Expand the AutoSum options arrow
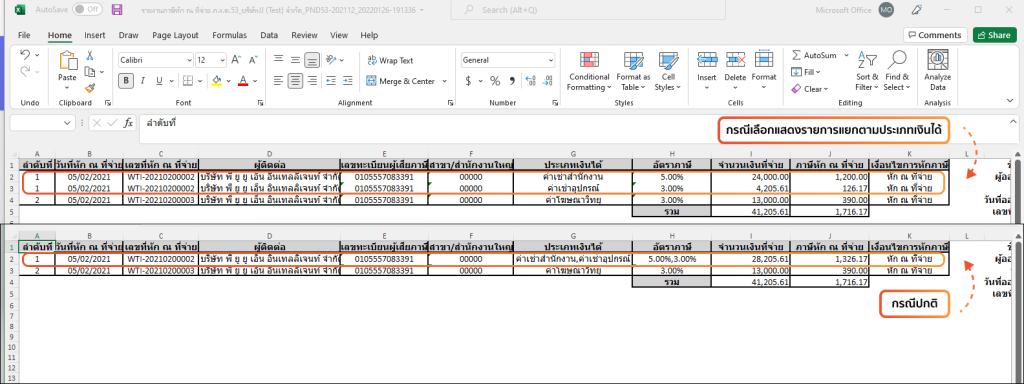The width and height of the screenshot is (1024, 384). (846, 56)
